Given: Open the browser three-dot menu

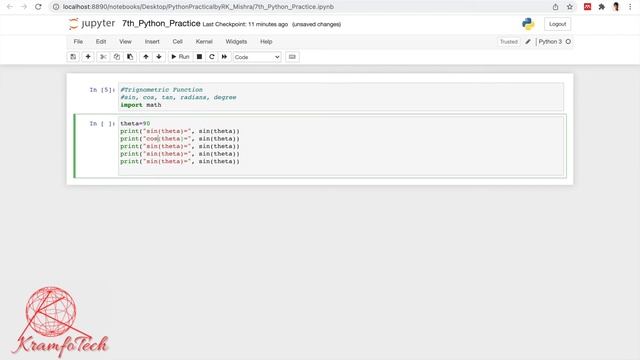Looking at the screenshot, I should tap(630, 7).
